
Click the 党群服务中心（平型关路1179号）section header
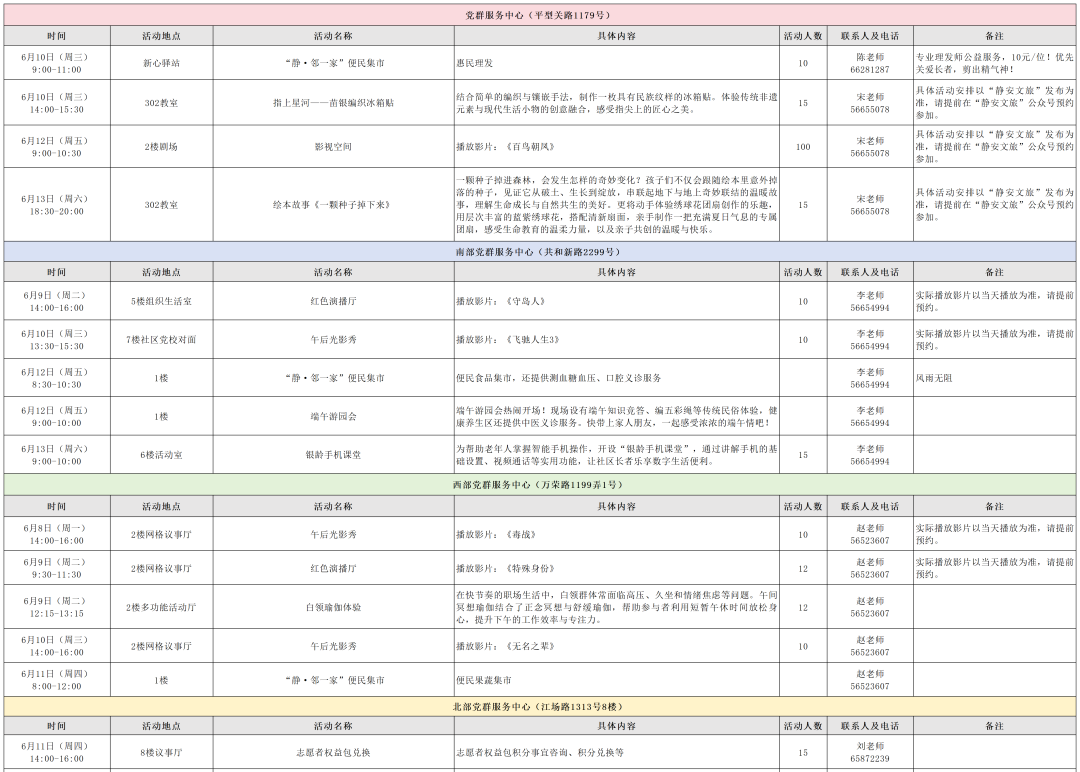click(x=539, y=15)
